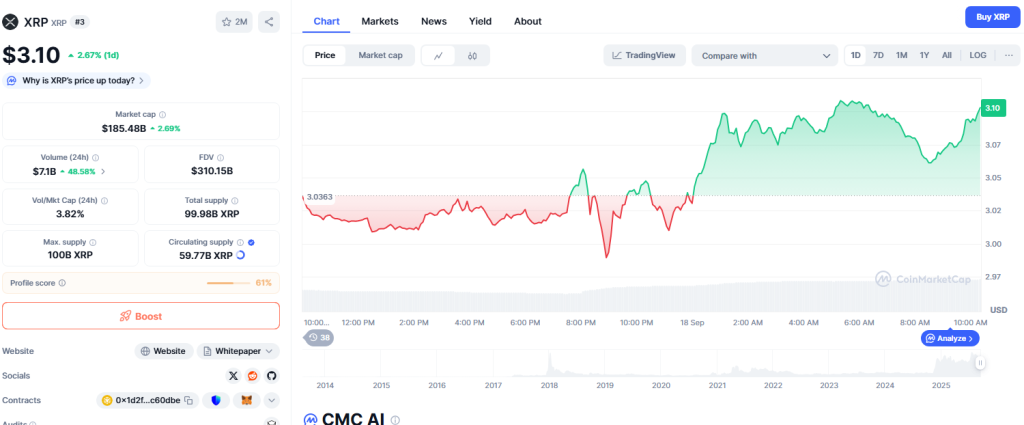
Task: Open the Max. supply info icon
Action: click(x=93, y=242)
